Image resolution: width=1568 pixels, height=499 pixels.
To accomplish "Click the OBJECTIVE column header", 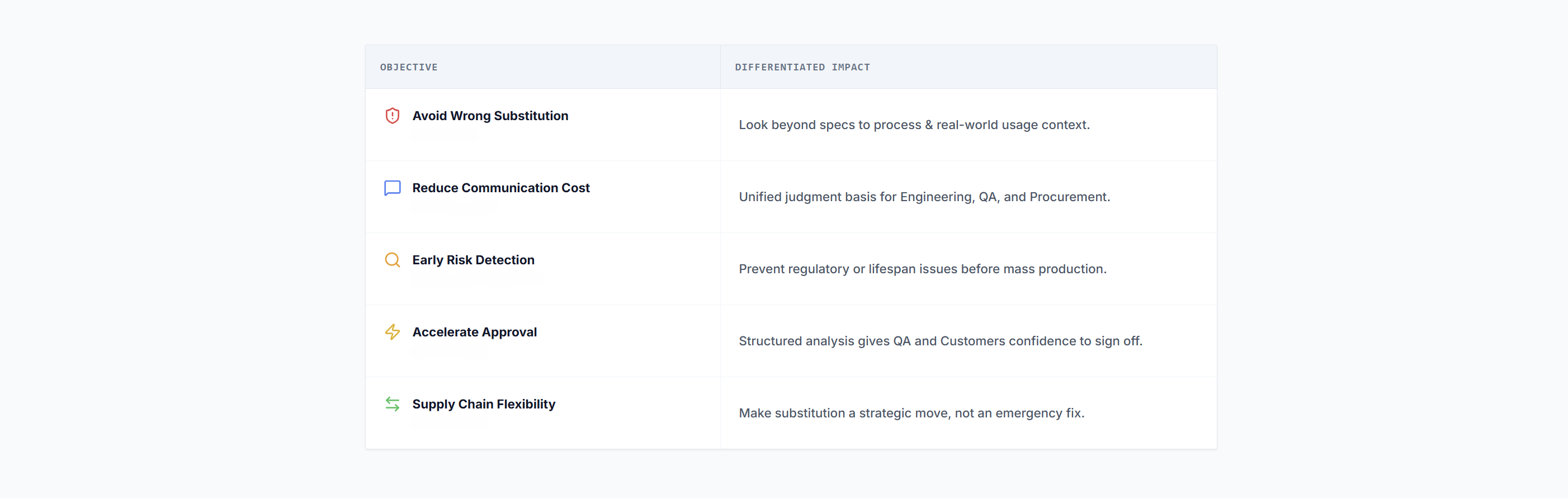I will pyautogui.click(x=408, y=68).
